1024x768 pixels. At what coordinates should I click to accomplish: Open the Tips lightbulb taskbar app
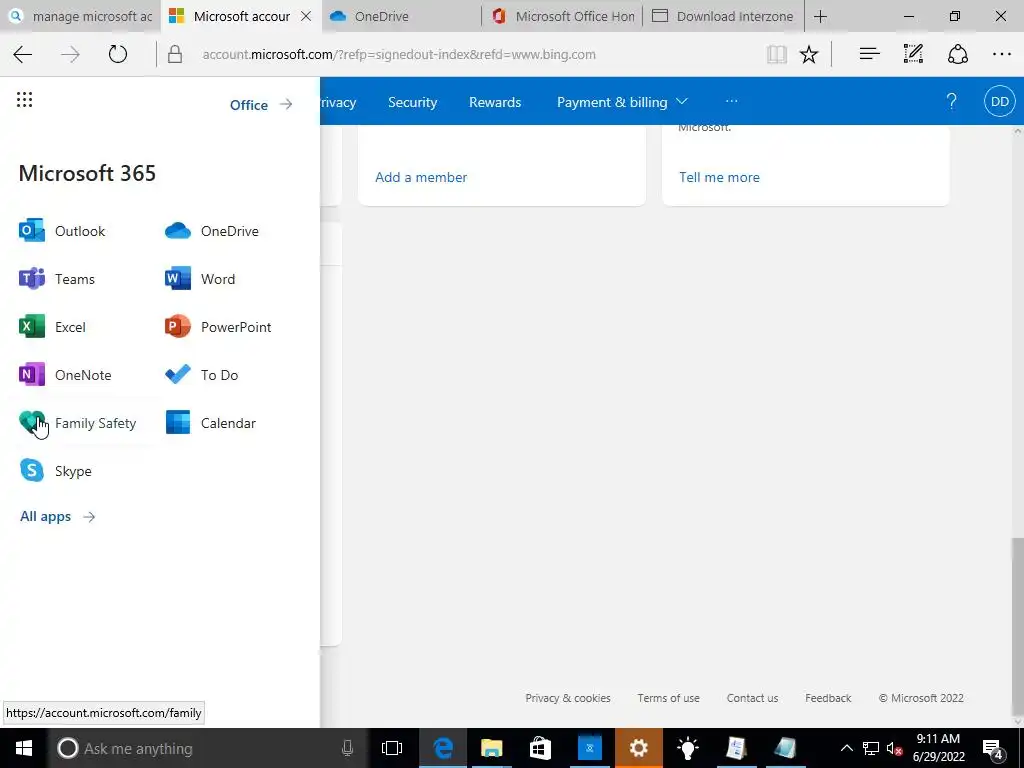pyautogui.click(x=687, y=748)
